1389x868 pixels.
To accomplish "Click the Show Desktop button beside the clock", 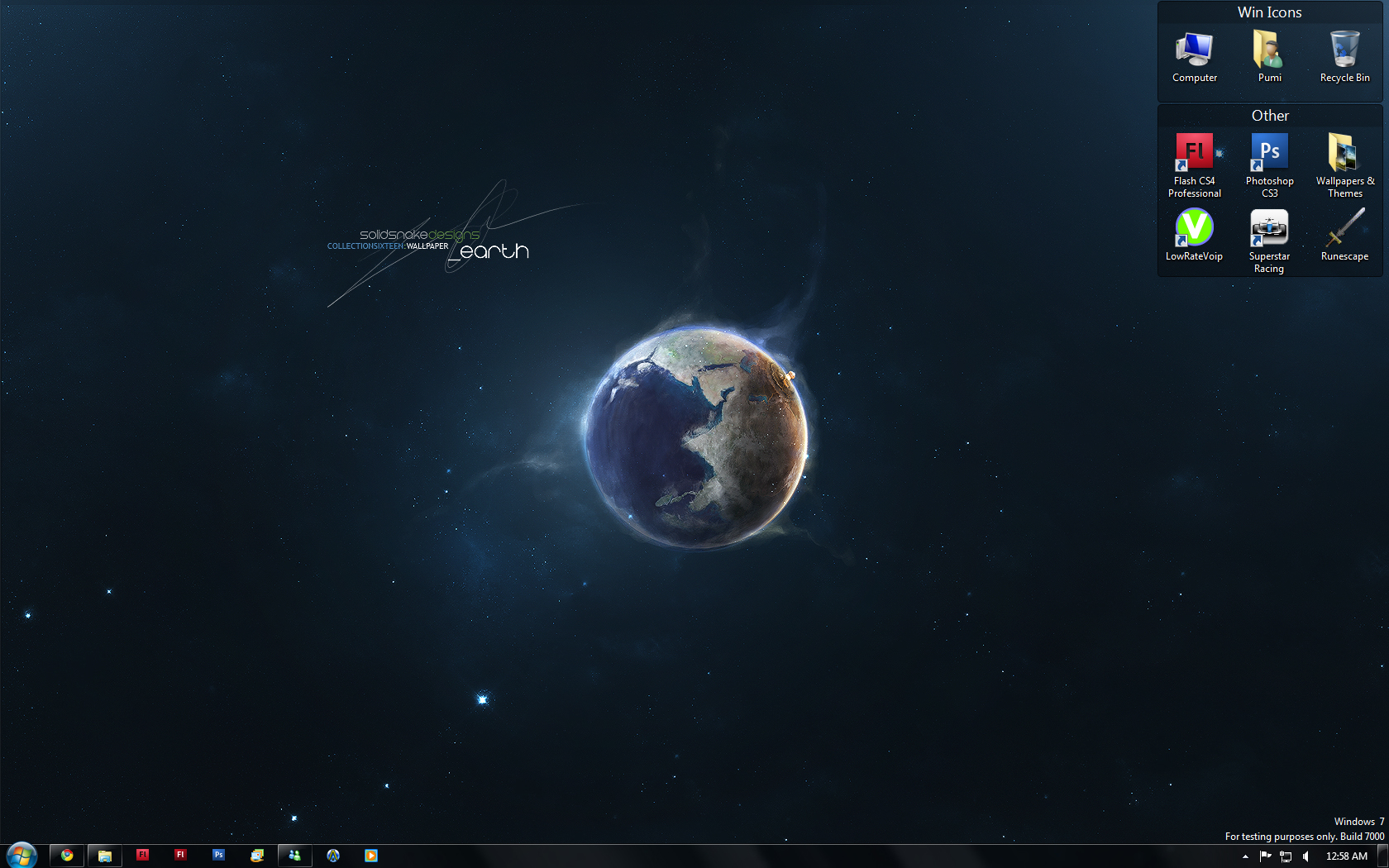I will 1382,856.
